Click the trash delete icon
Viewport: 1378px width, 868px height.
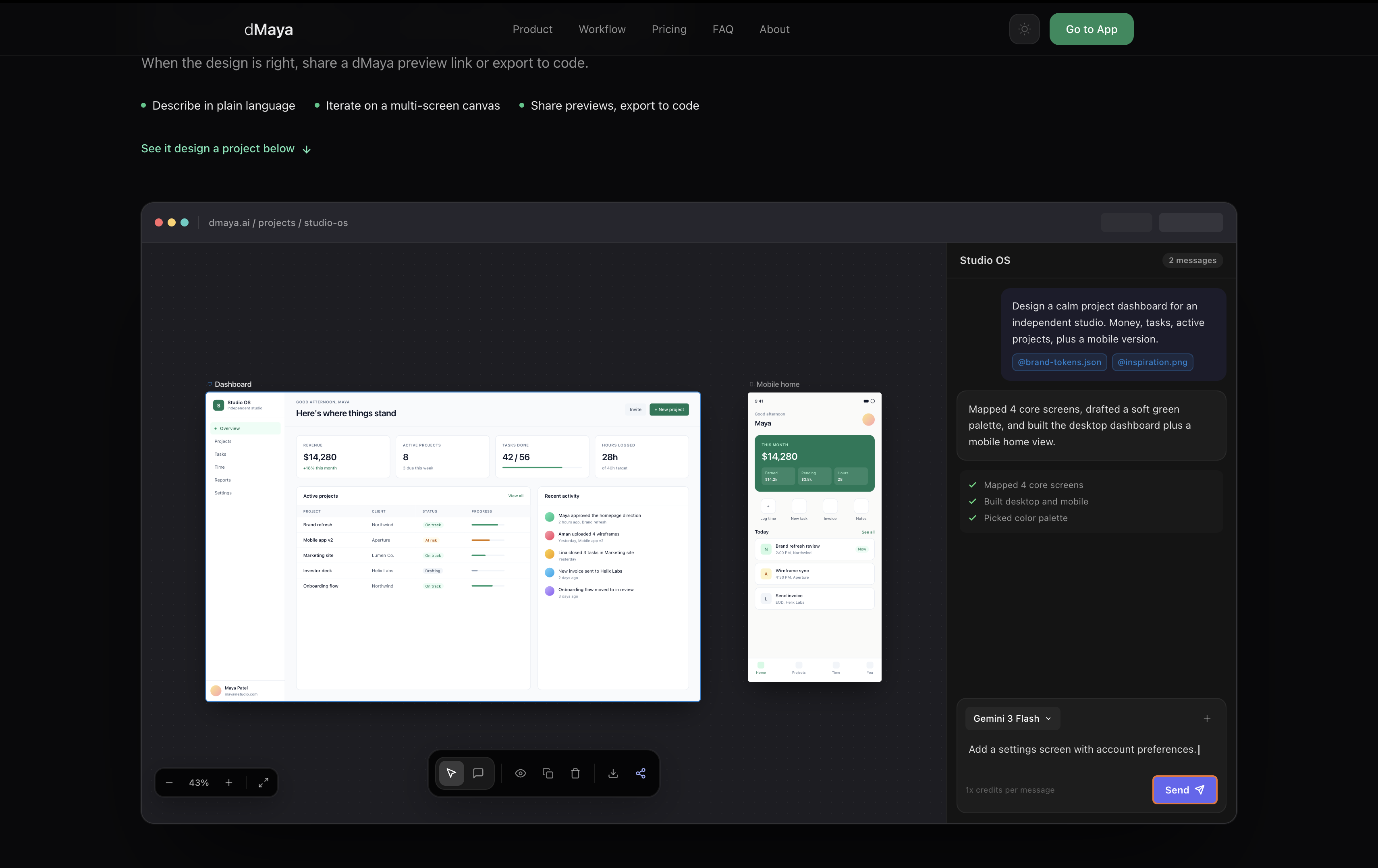tap(575, 773)
